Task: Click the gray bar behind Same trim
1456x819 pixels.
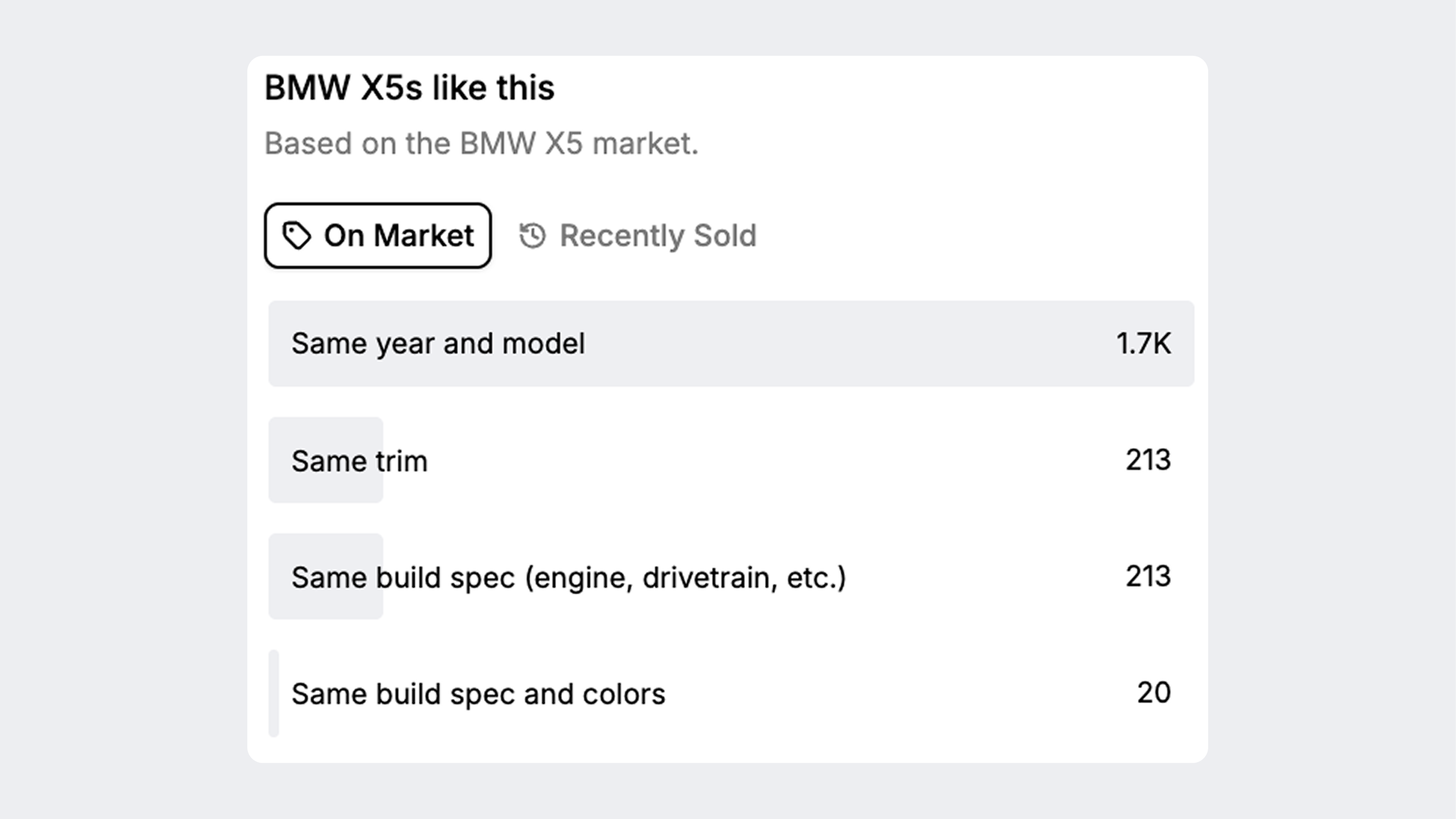Action: (326, 431)
